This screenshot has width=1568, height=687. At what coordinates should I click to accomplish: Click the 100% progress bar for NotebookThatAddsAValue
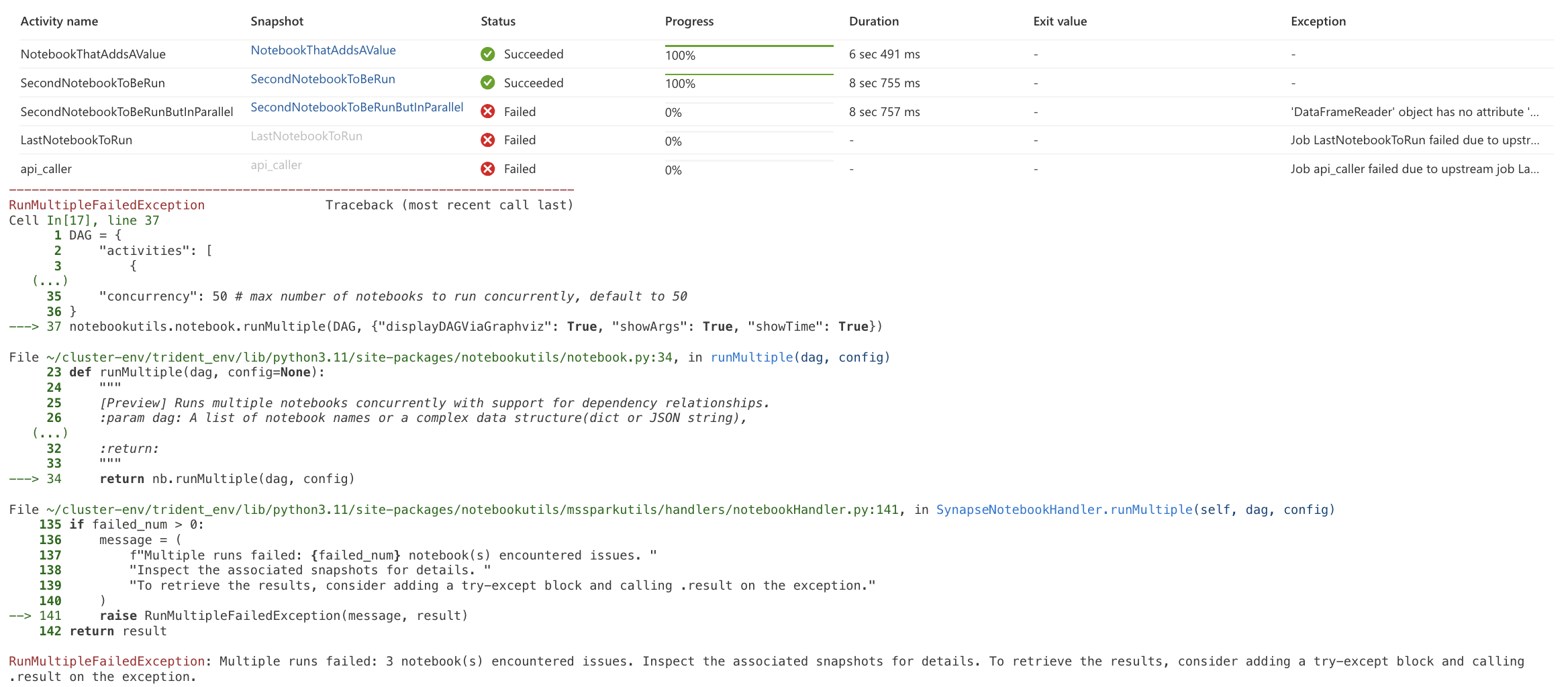(748, 47)
